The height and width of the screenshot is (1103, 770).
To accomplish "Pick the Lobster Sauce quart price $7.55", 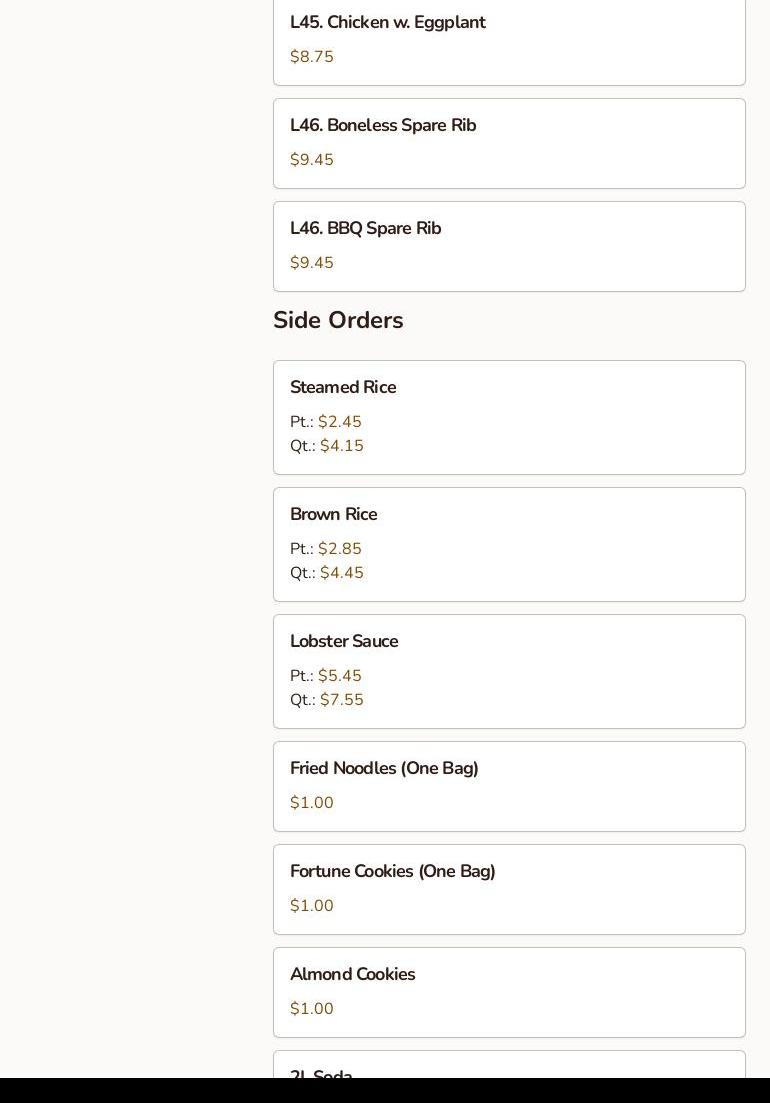I will click(342, 700).
